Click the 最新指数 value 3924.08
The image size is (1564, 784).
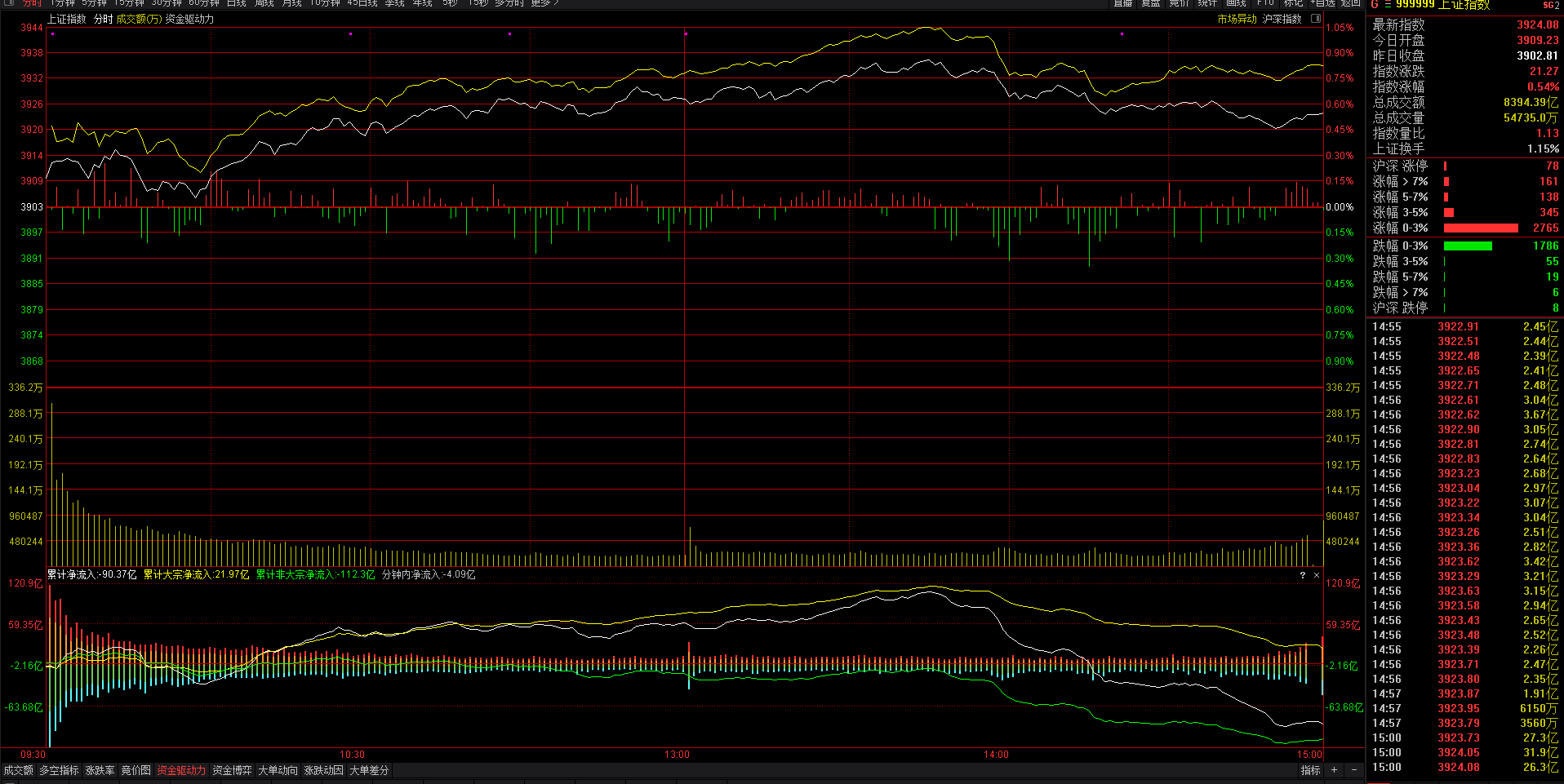(x=1538, y=25)
